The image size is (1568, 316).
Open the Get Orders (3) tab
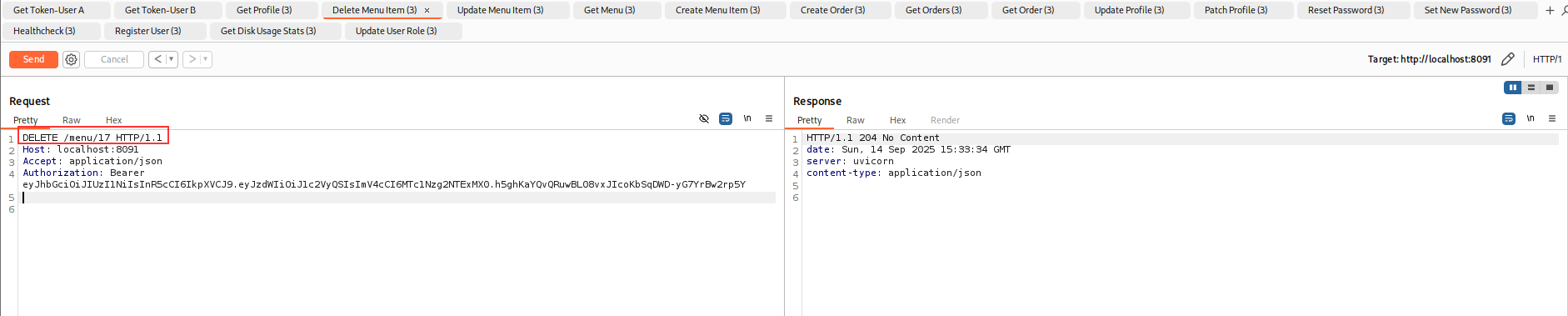tap(941, 10)
